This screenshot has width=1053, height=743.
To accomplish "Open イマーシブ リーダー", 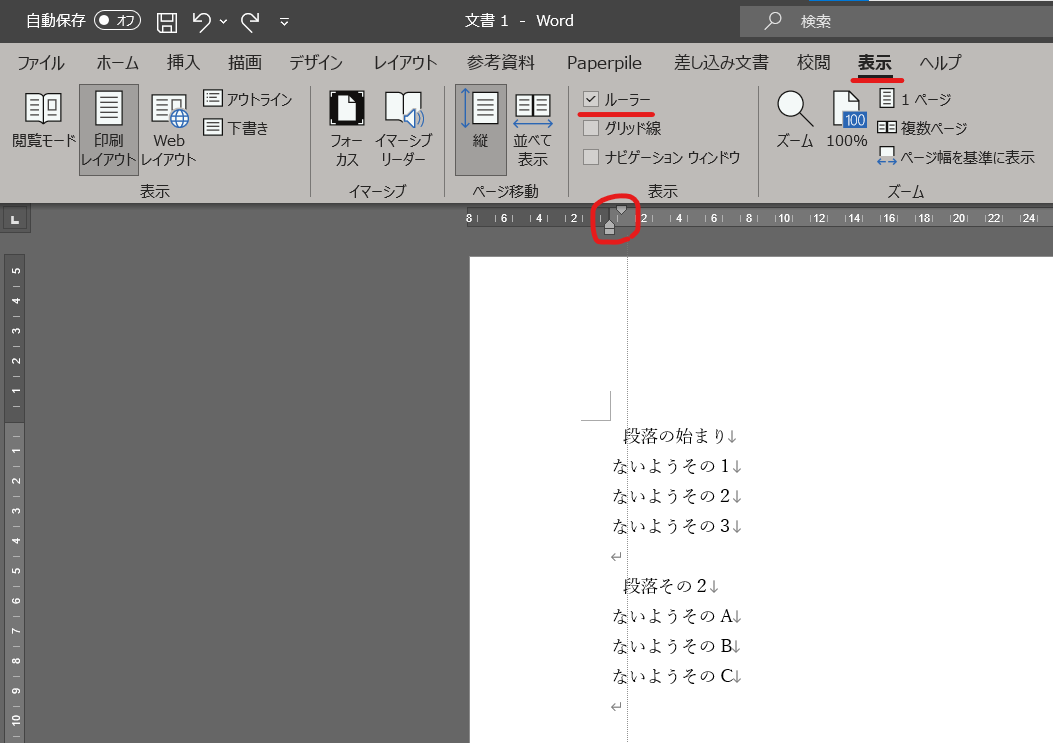I will 404,130.
